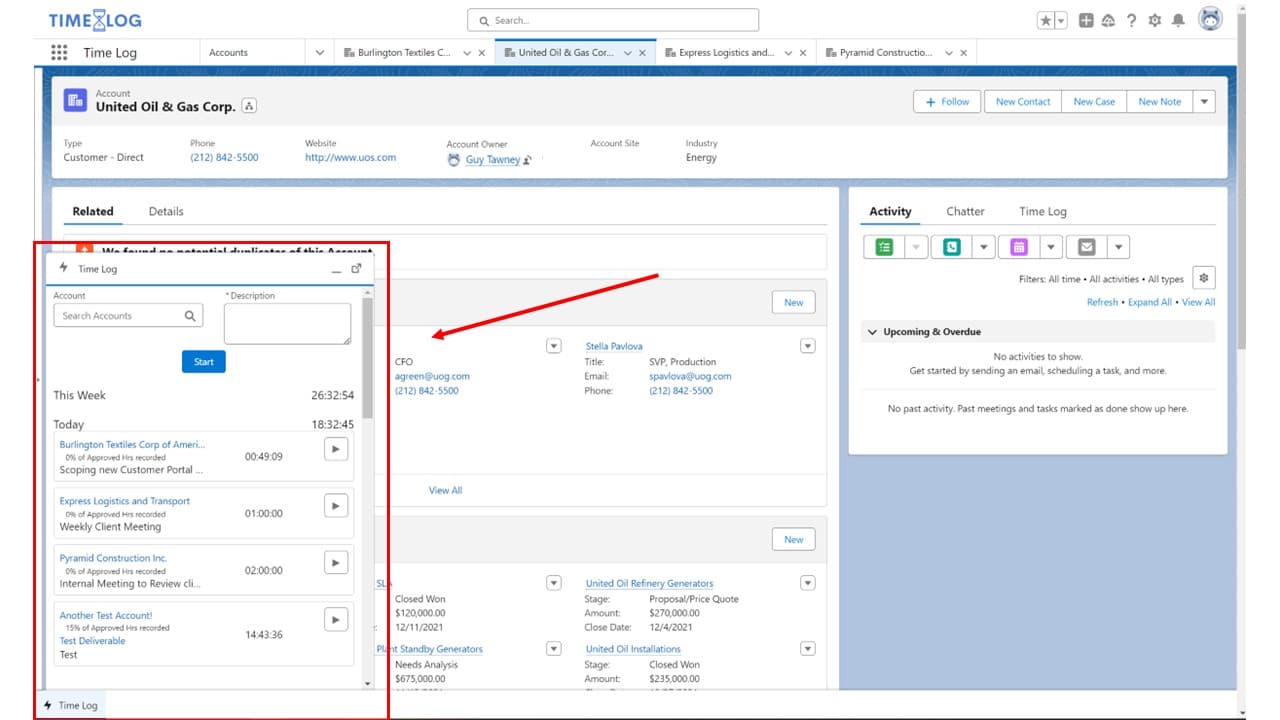
Task: Click change owner icon beside Guy Tawney
Action: coord(527,160)
